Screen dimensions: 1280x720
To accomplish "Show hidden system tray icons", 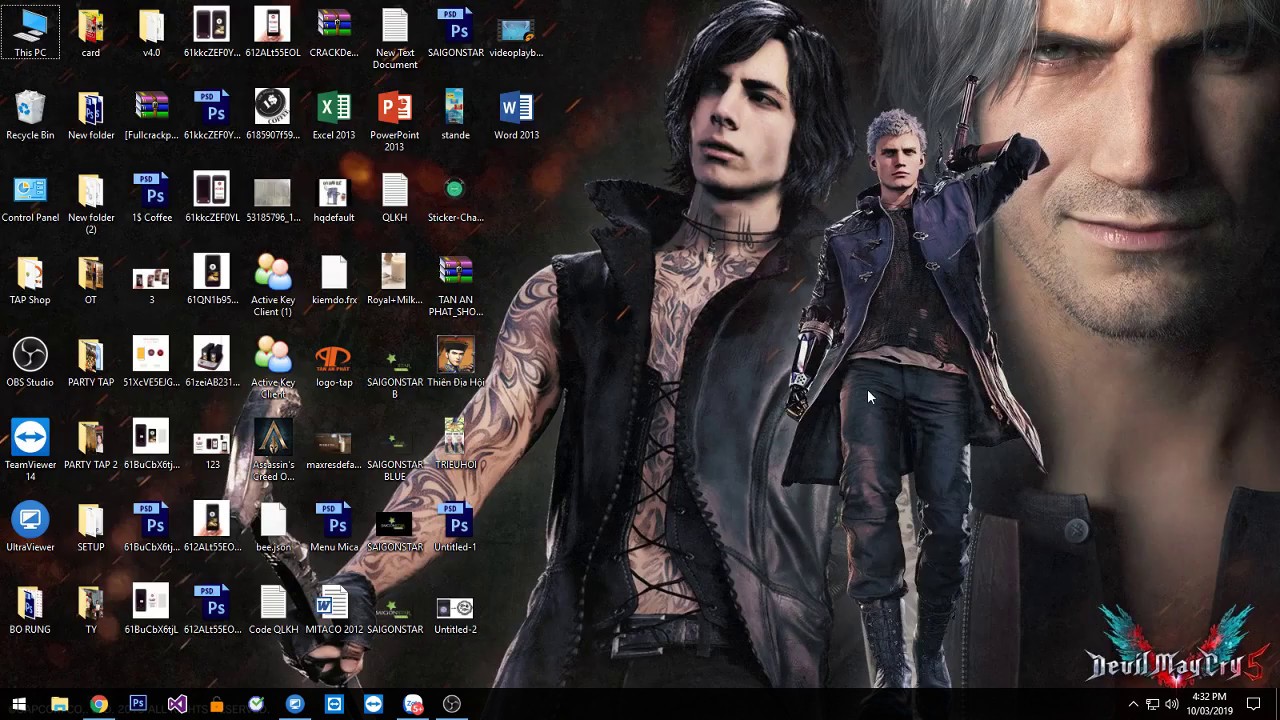I will 1133,704.
